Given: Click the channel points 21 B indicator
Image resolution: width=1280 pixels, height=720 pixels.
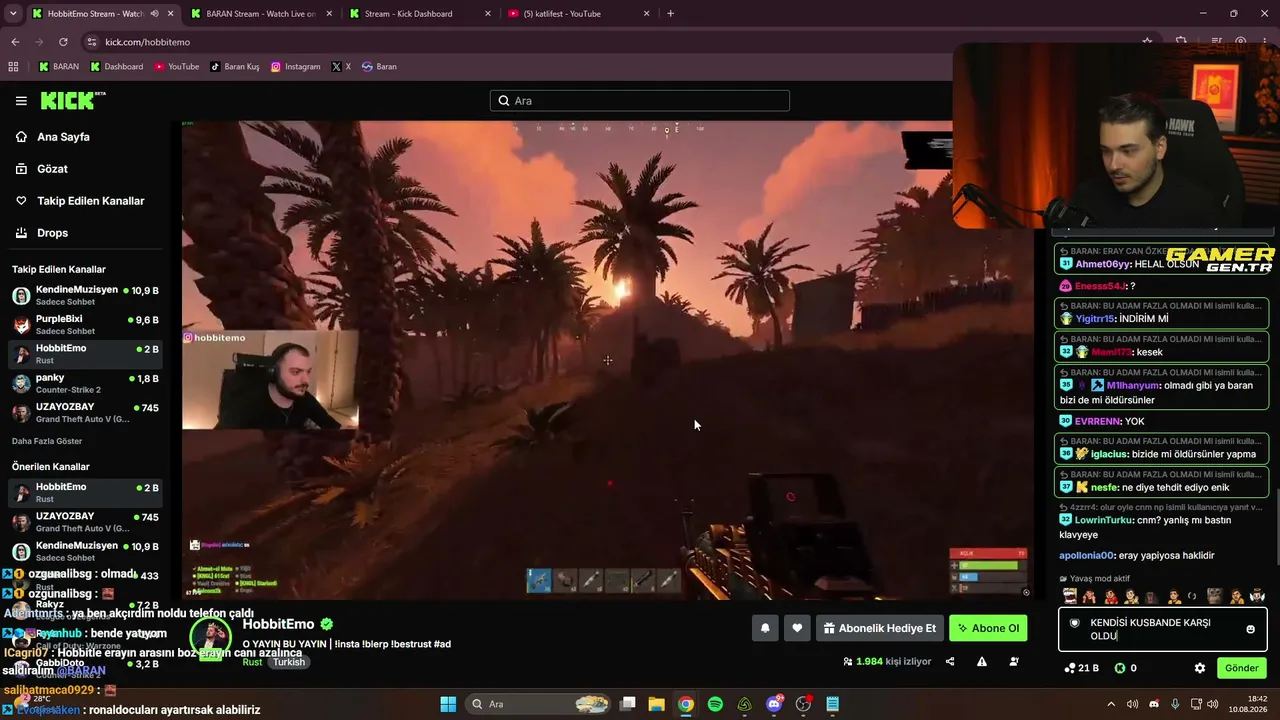Looking at the screenshot, I should [1083, 668].
